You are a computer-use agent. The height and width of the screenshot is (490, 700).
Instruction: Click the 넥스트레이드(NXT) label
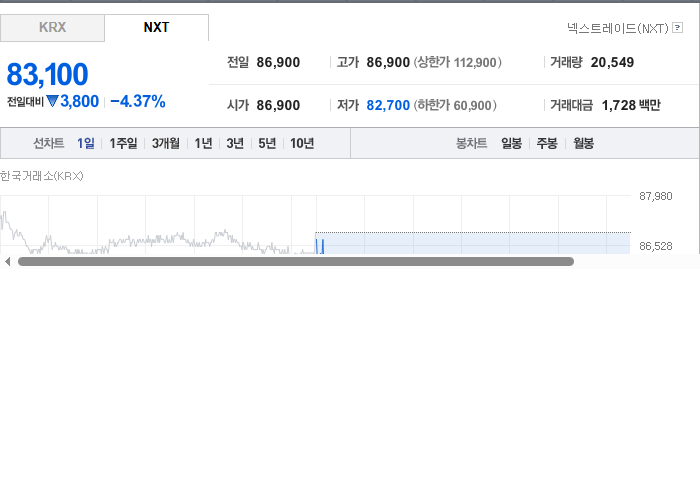[x=618, y=28]
